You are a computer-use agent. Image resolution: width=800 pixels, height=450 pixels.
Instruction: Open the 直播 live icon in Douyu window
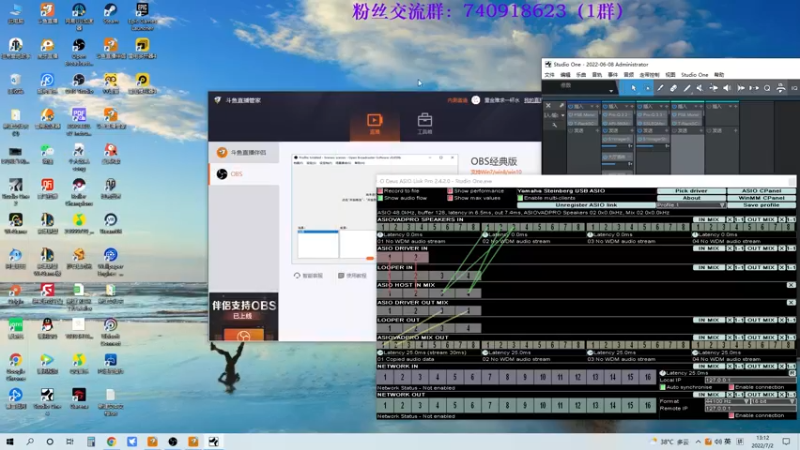tap(374, 123)
